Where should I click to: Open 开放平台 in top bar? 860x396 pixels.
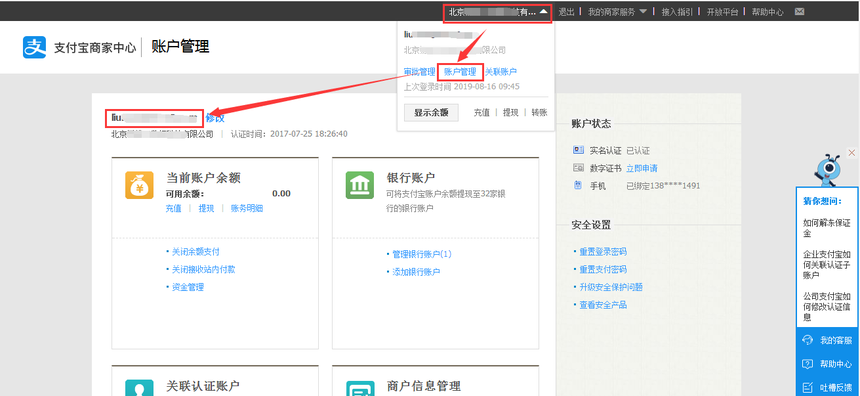point(722,12)
